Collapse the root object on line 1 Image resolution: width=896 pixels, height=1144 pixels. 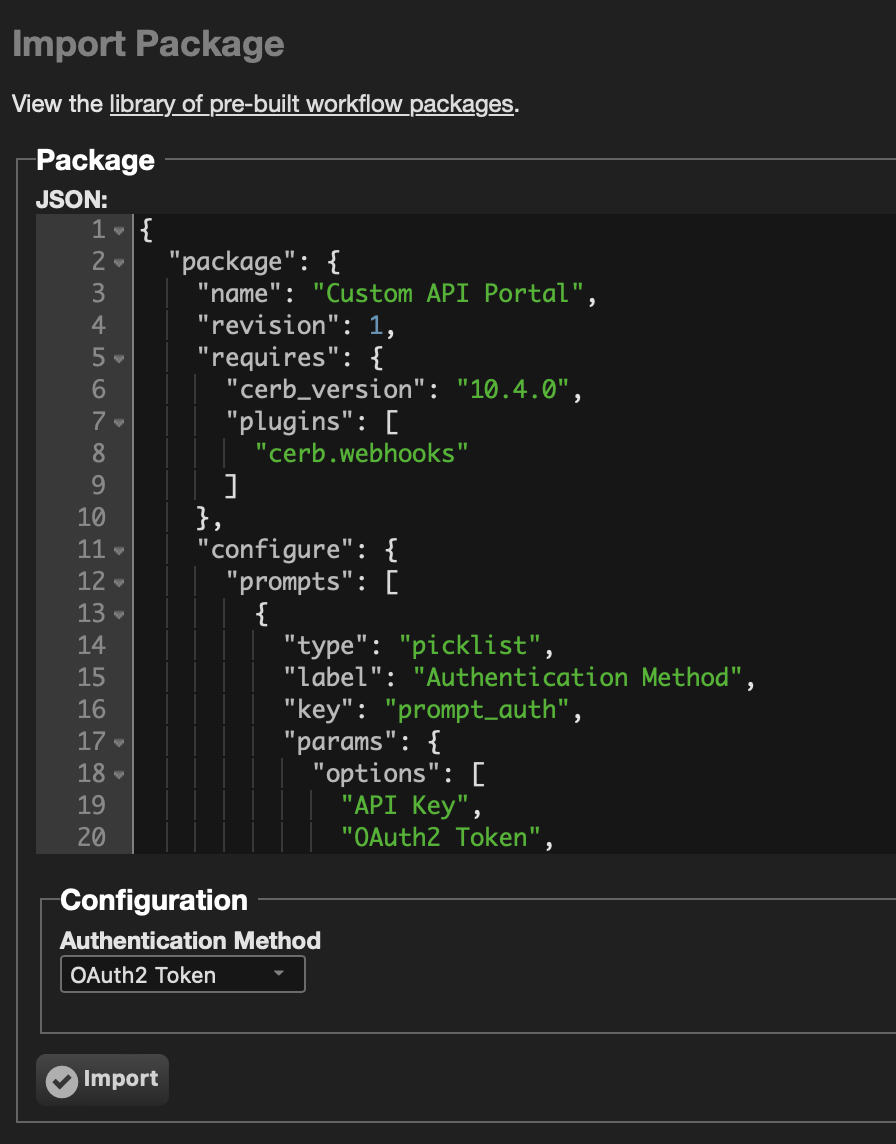(119, 231)
